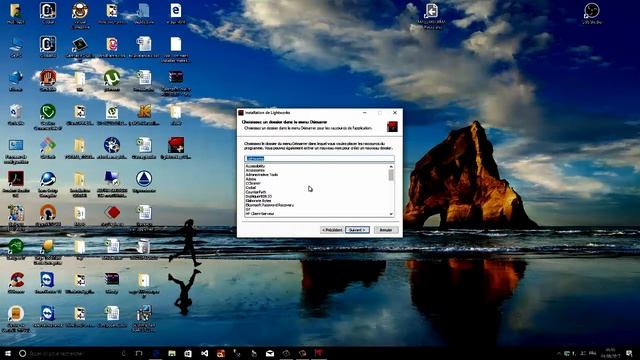Click the Suivant button in the installer
Screen dimensions: 640x360
(357, 230)
